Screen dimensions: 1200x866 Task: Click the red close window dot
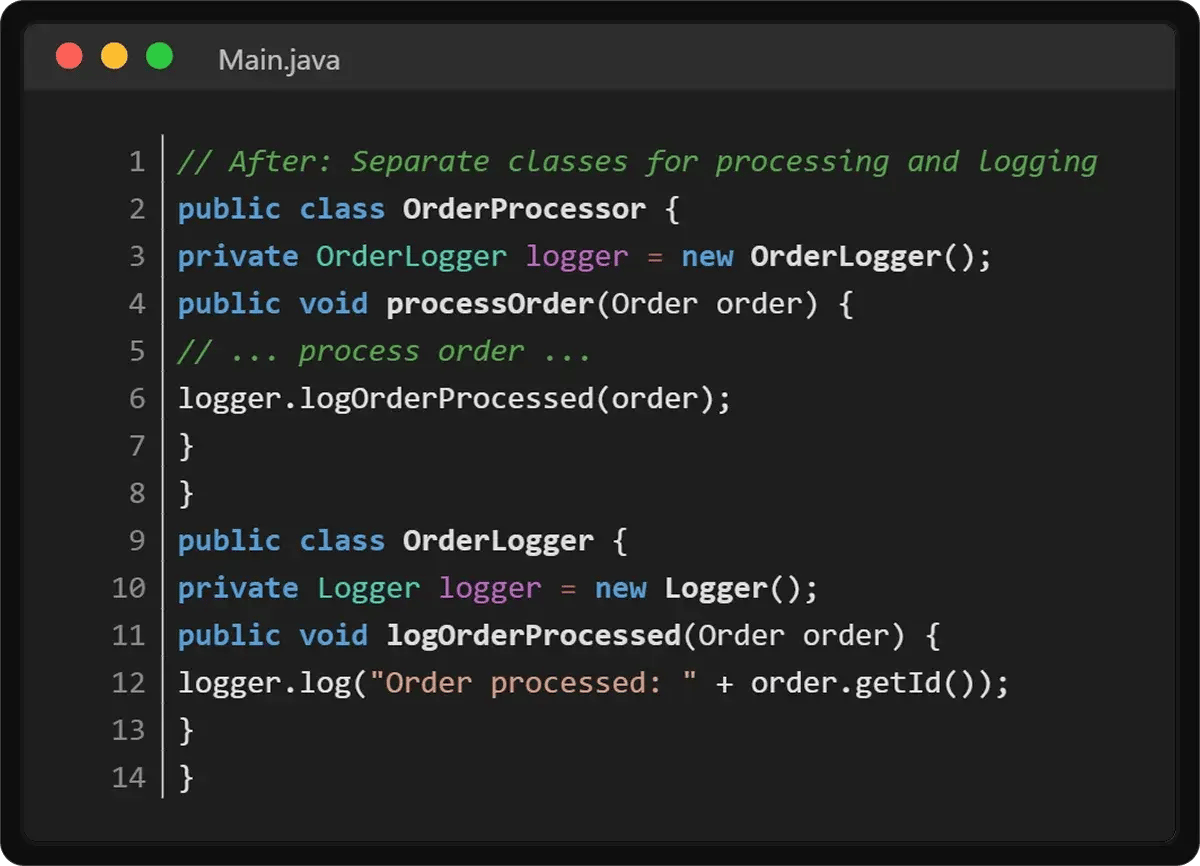[69, 56]
